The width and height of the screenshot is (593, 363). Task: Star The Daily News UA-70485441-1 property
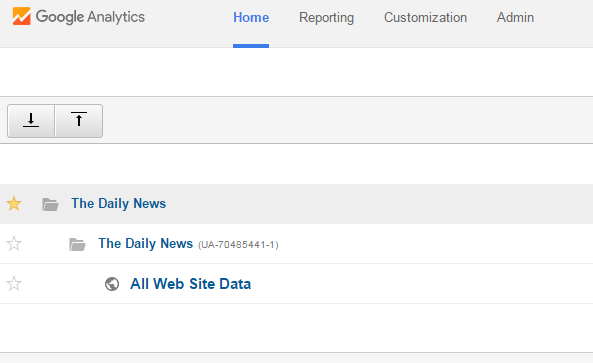coord(14,244)
